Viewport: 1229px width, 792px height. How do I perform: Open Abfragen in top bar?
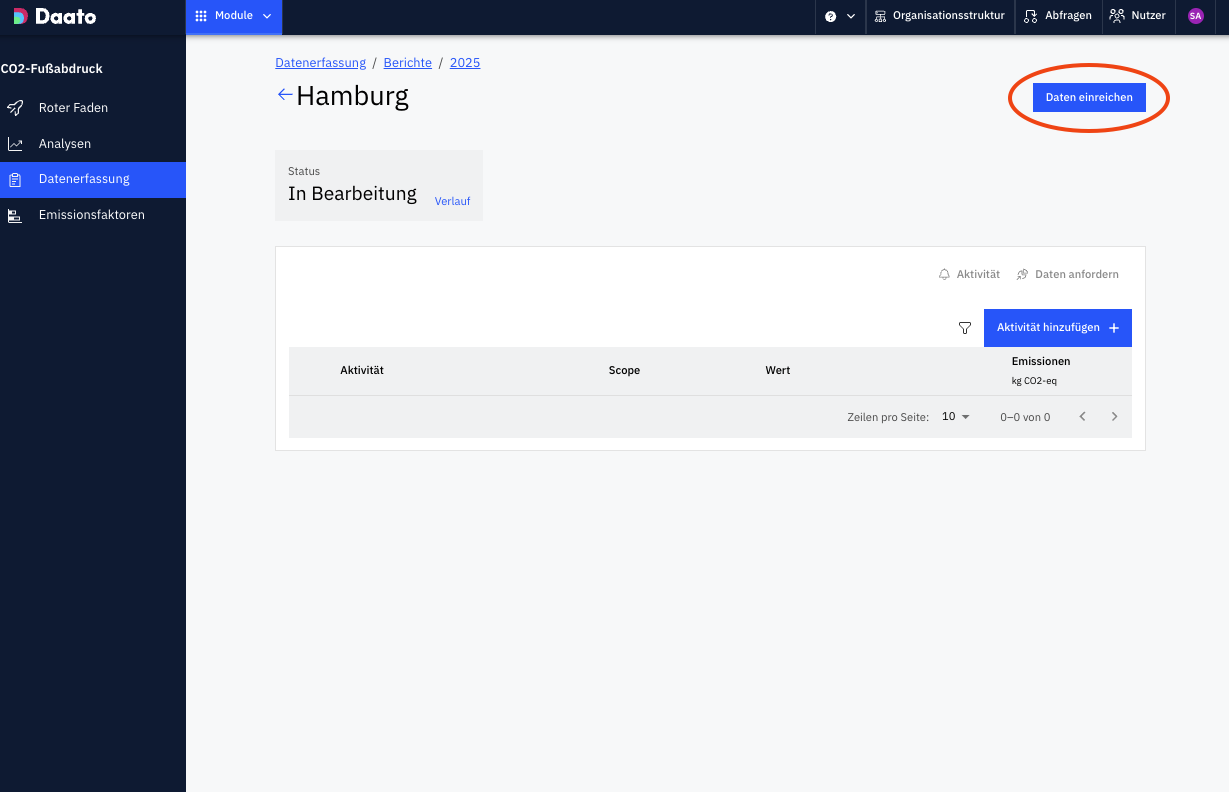pyautogui.click(x=1058, y=16)
